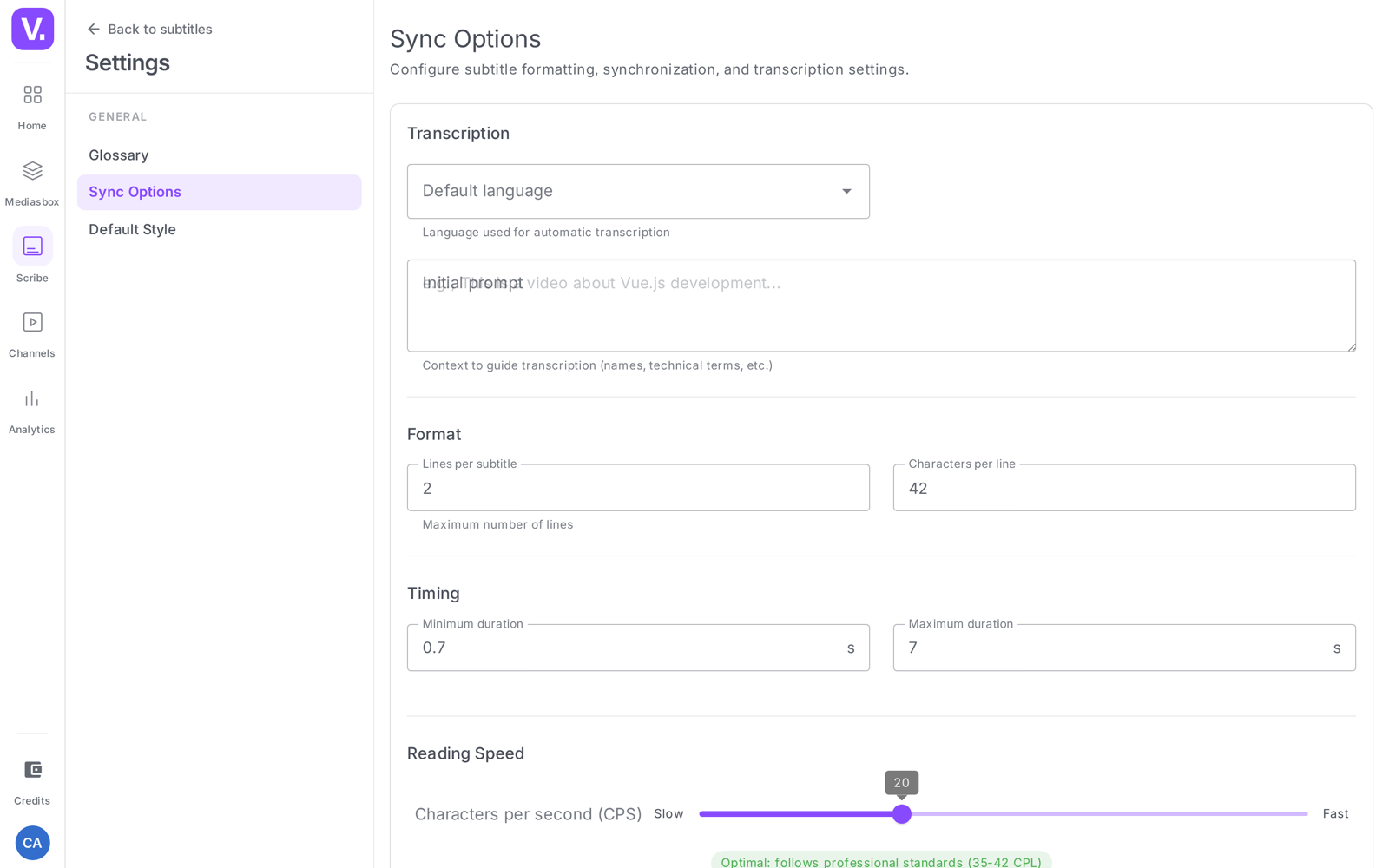Click the Characters per line field
Viewport: 1389px width, 868px height.
1124,488
